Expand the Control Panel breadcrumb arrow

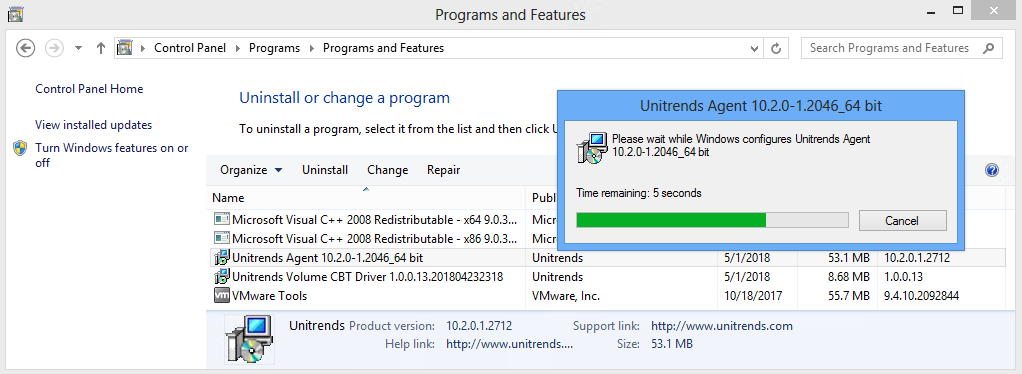tap(237, 48)
